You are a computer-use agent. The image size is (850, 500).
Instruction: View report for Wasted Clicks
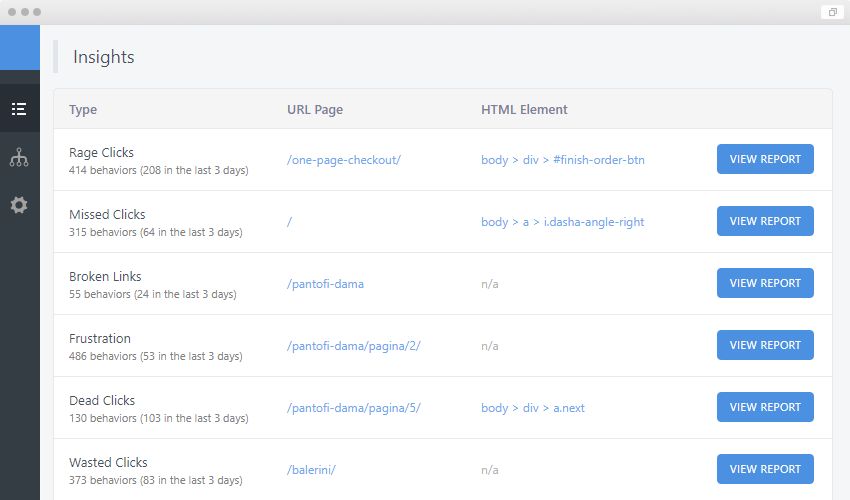coord(765,469)
